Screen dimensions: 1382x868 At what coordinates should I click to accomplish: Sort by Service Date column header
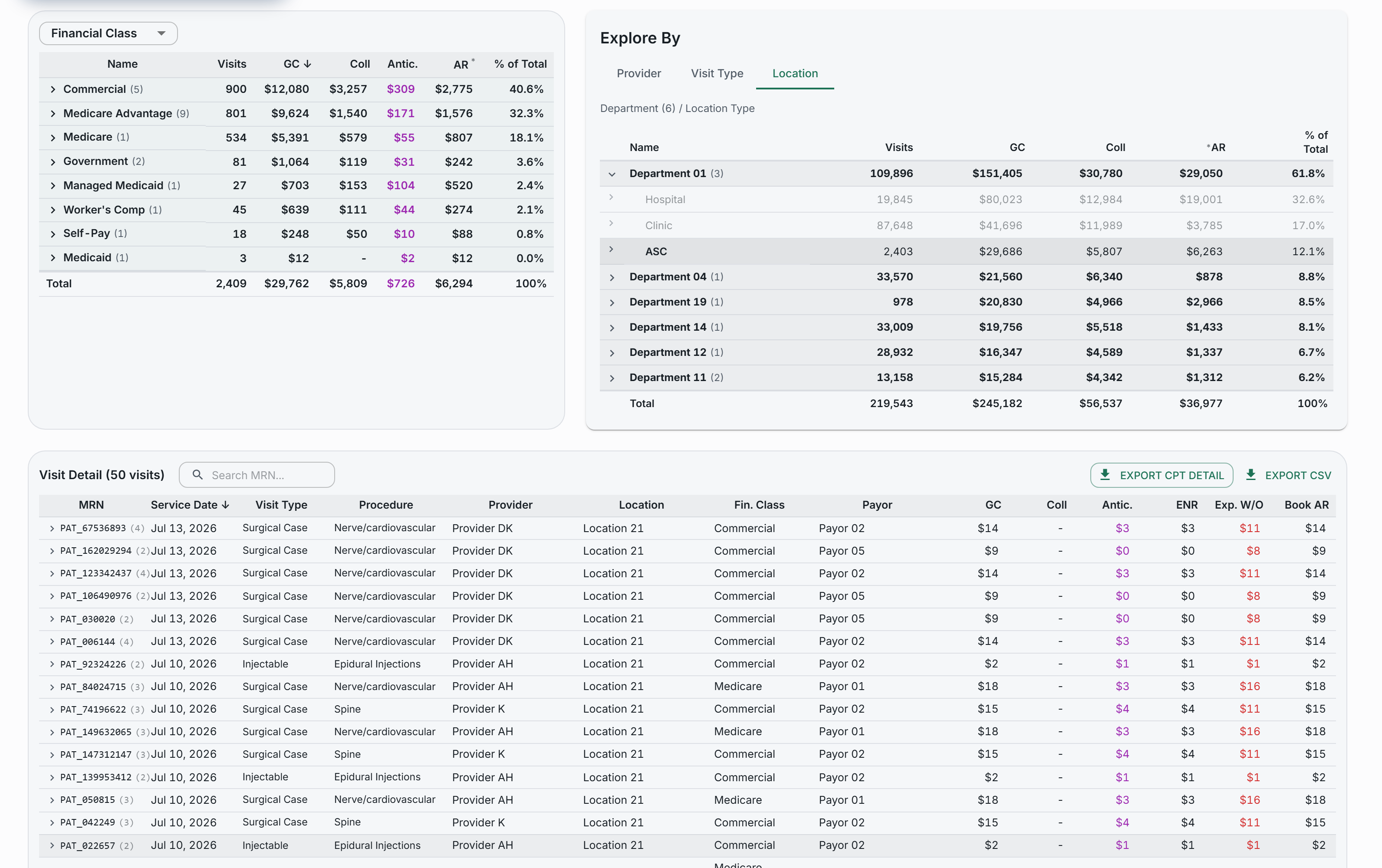pyautogui.click(x=190, y=505)
